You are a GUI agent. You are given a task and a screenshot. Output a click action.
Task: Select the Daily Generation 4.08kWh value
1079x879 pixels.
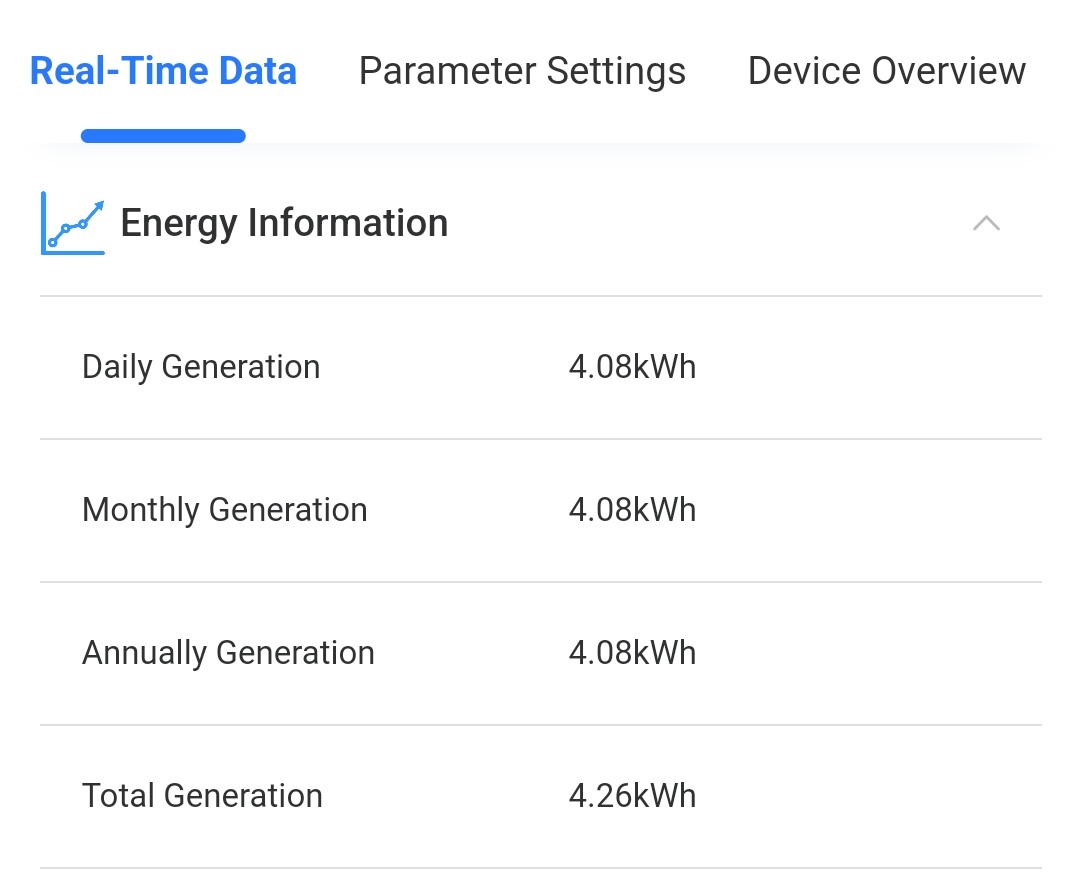tap(632, 367)
